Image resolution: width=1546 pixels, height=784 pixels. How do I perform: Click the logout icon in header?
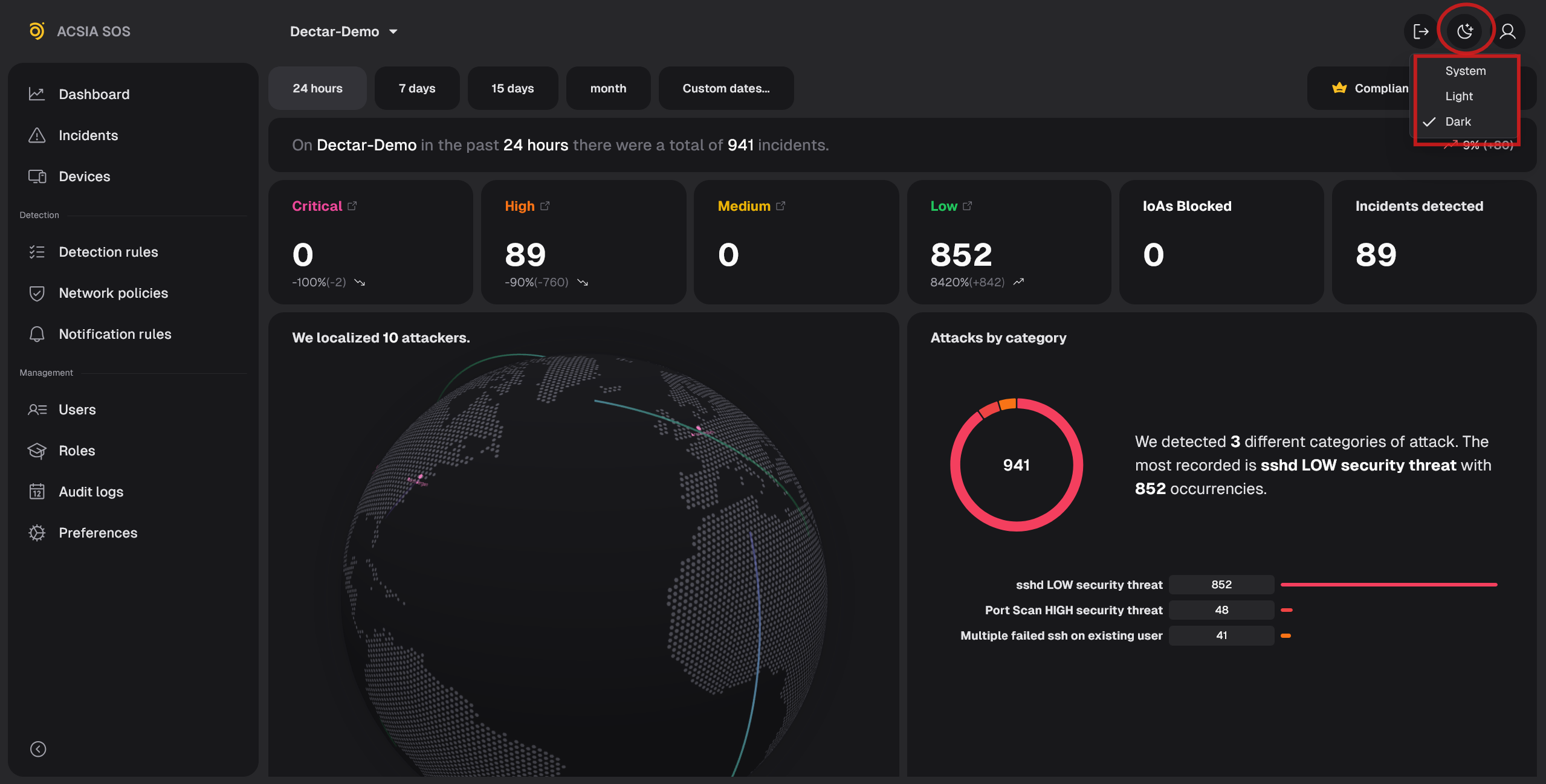pos(1420,31)
